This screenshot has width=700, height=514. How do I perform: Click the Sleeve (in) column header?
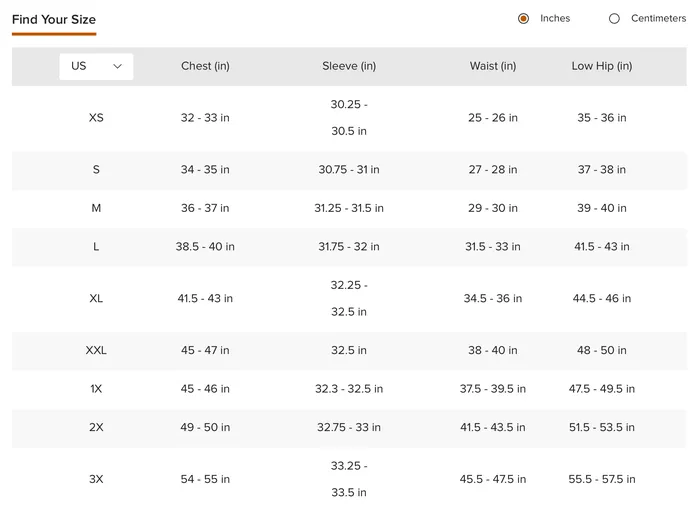pyautogui.click(x=349, y=66)
